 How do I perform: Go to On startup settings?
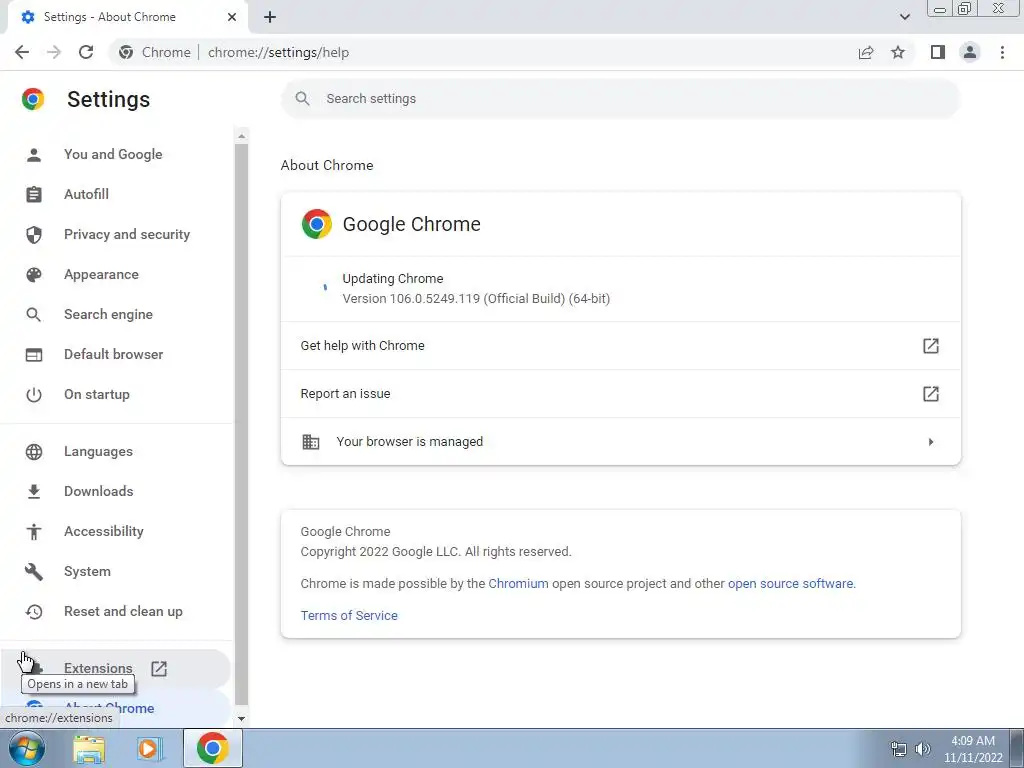pyautogui.click(x=97, y=394)
